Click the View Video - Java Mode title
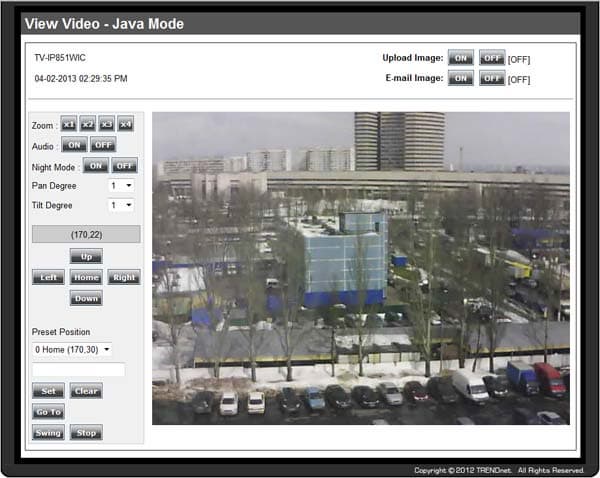 coord(104,24)
